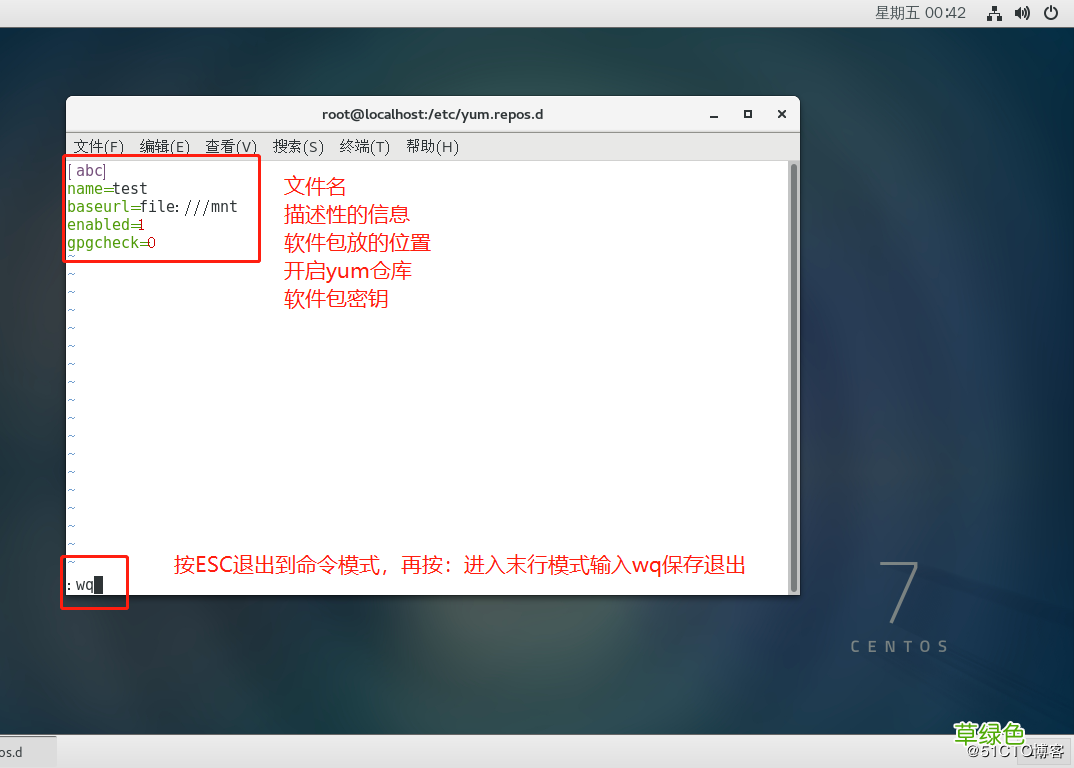Click the red annotation 开启yum仓库
The image size is (1074, 768).
pos(348,270)
